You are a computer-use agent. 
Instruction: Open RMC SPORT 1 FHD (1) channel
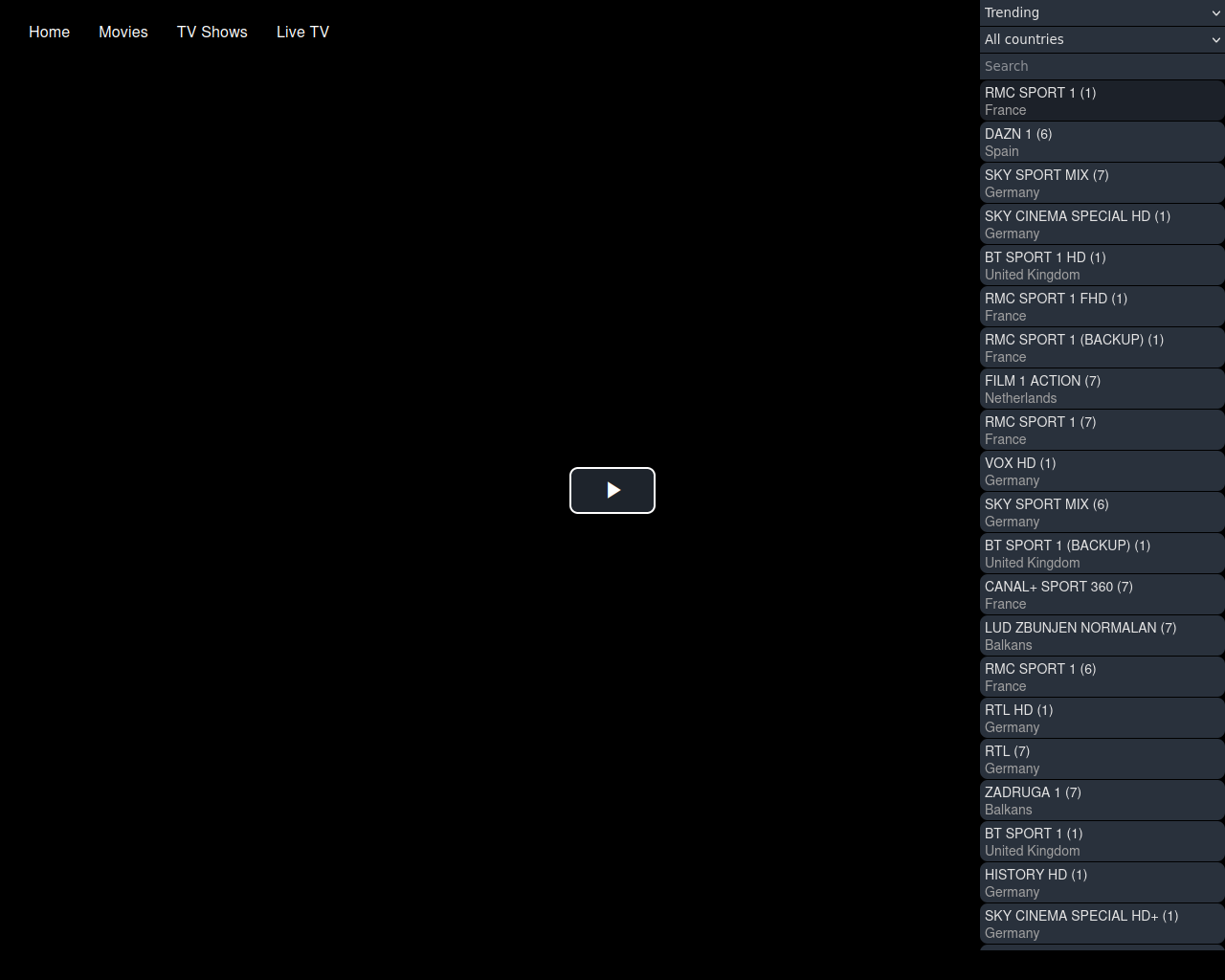(x=1102, y=306)
